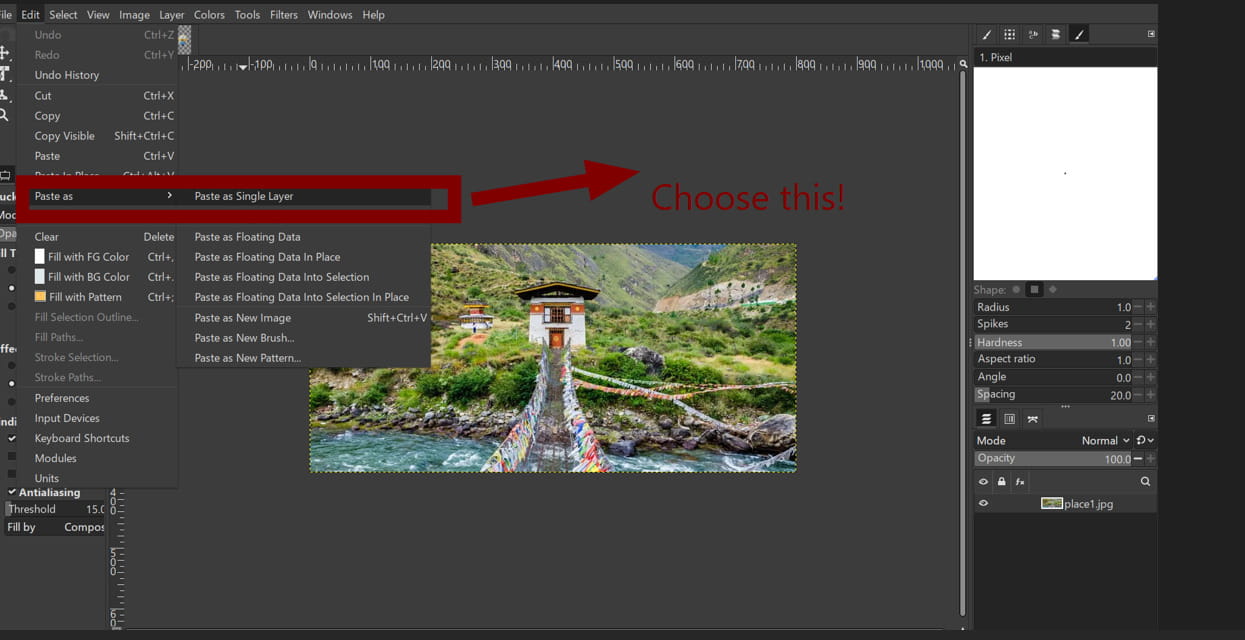This screenshot has height=640, width=1245.
Task: Open the Select menu
Action: [x=63, y=14]
